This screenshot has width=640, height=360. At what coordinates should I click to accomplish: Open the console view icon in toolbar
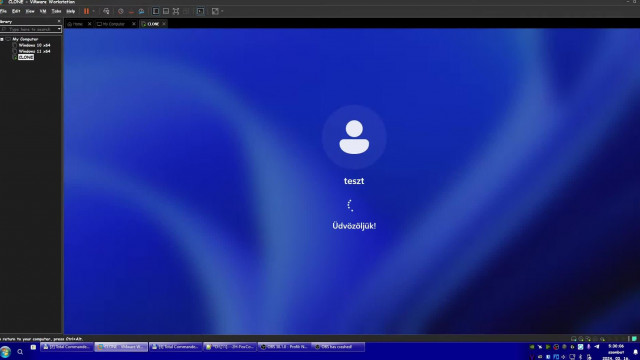click(x=200, y=11)
